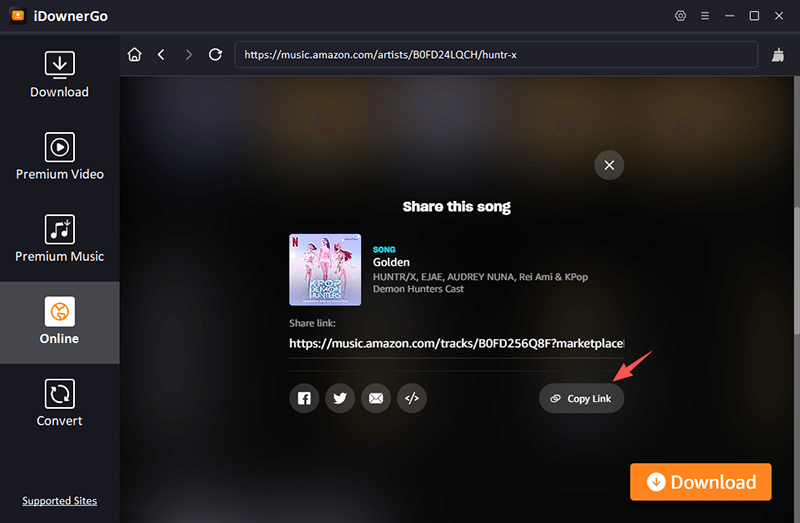Share the song on Facebook
The width and height of the screenshot is (800, 523).
(x=304, y=398)
